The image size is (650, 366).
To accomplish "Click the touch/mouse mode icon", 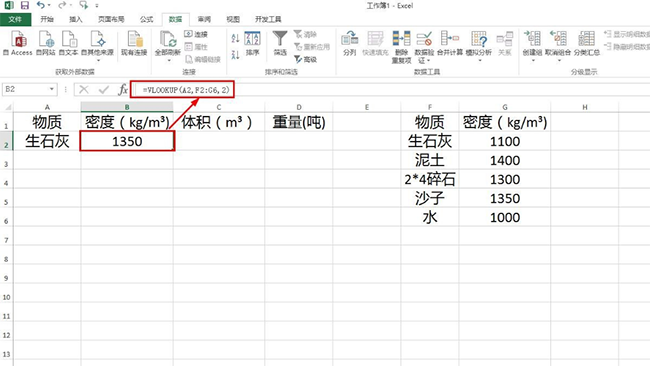I will coord(83,5).
